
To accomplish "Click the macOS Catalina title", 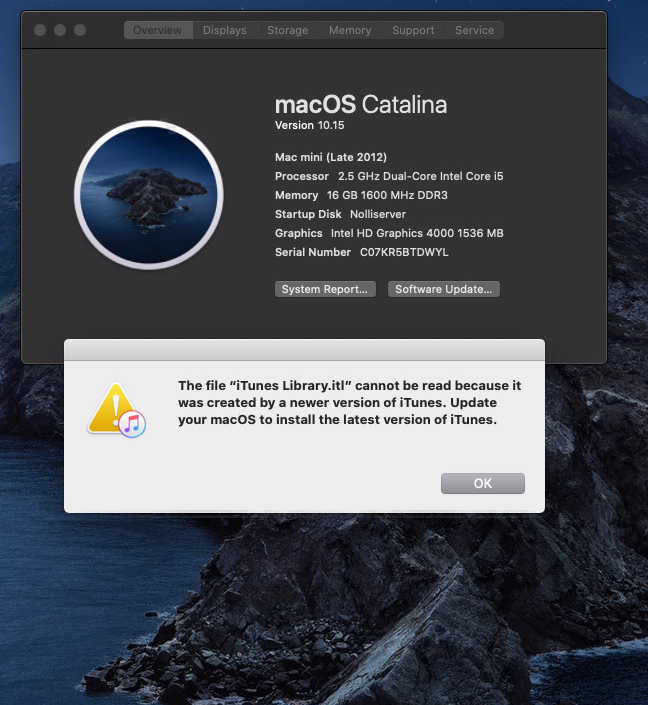I will coord(361,104).
